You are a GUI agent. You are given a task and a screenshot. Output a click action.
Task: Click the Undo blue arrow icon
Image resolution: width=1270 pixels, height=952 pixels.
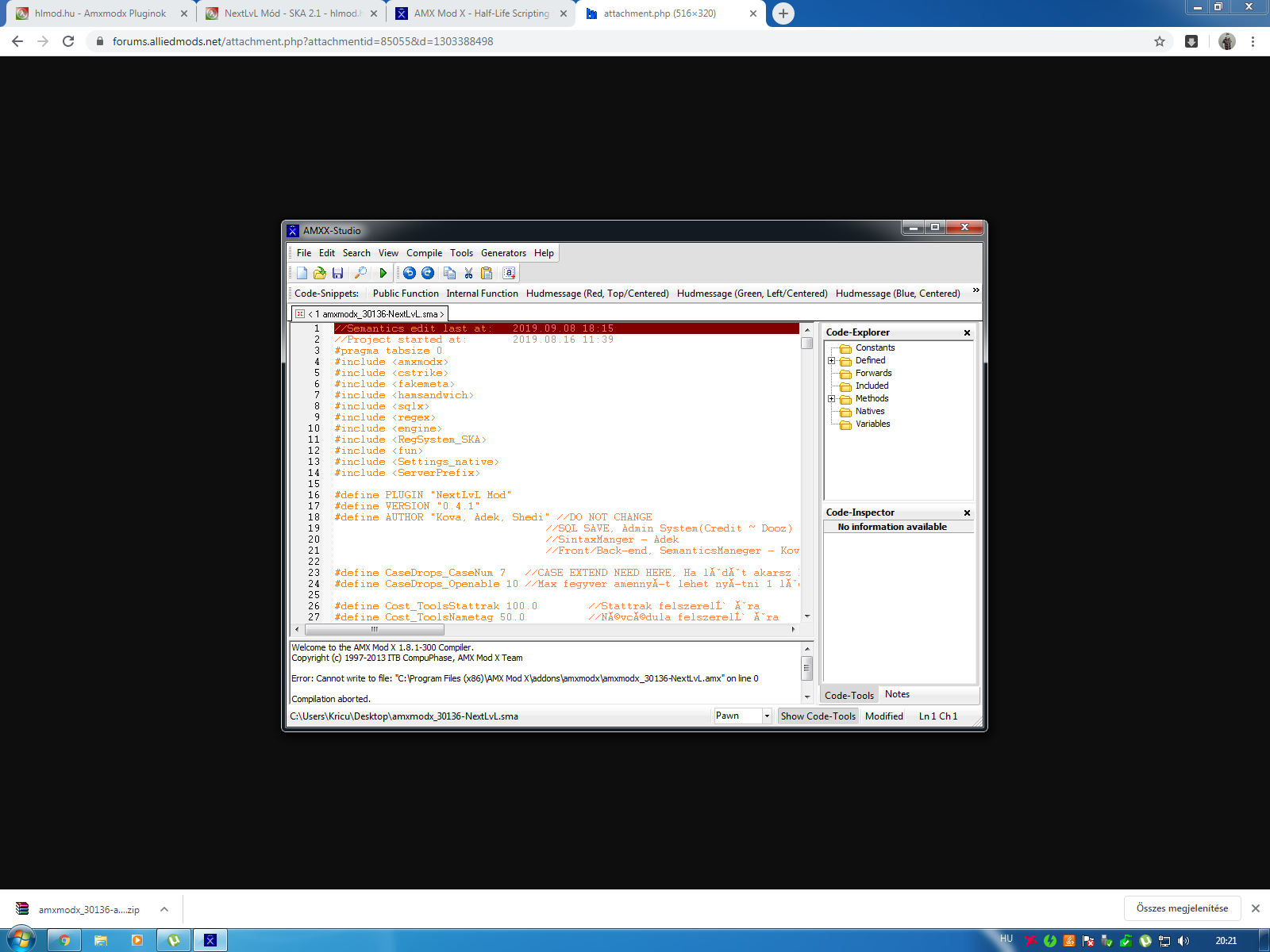click(410, 273)
